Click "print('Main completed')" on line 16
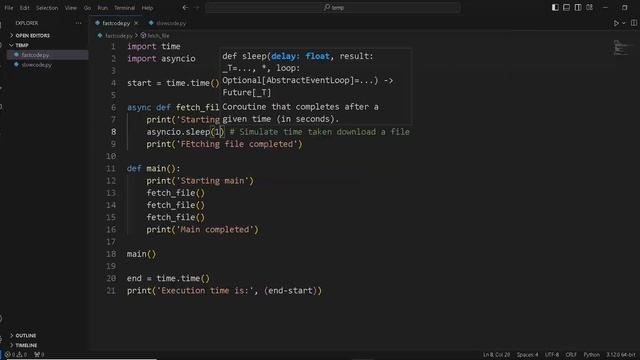Viewport: 640px width, 360px height. pyautogui.click(x=202, y=230)
